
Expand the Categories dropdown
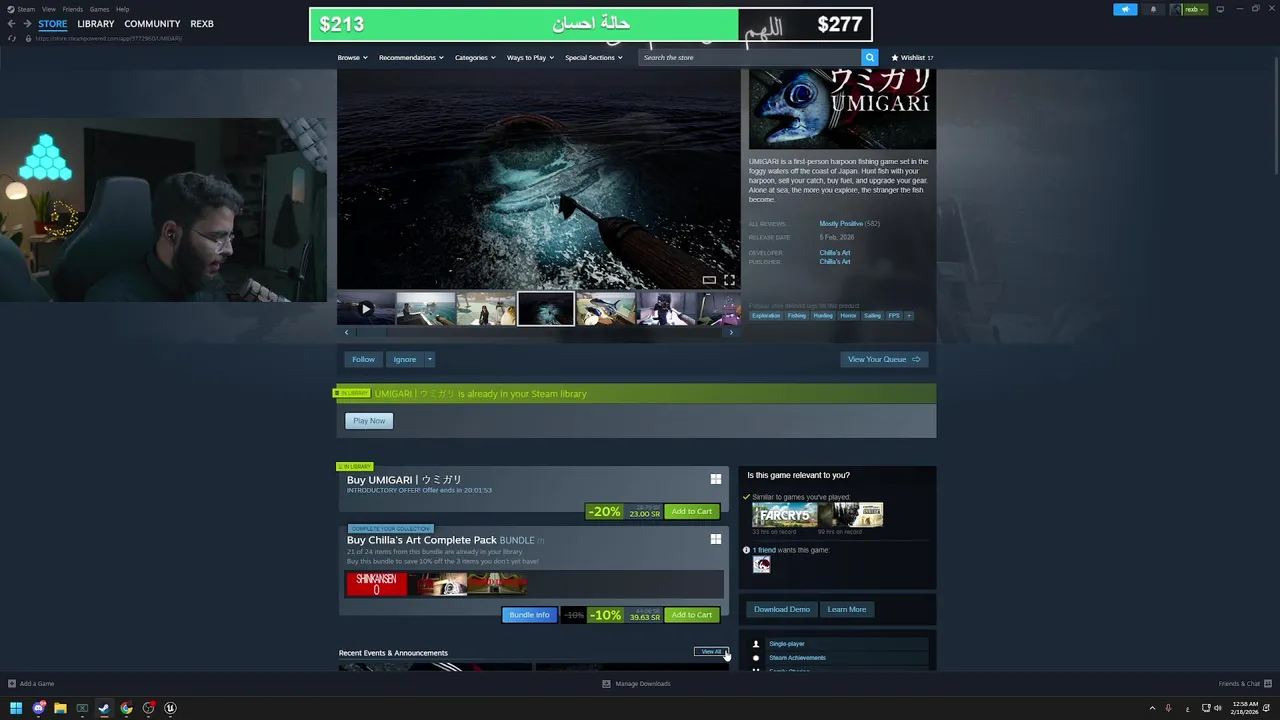475,58
